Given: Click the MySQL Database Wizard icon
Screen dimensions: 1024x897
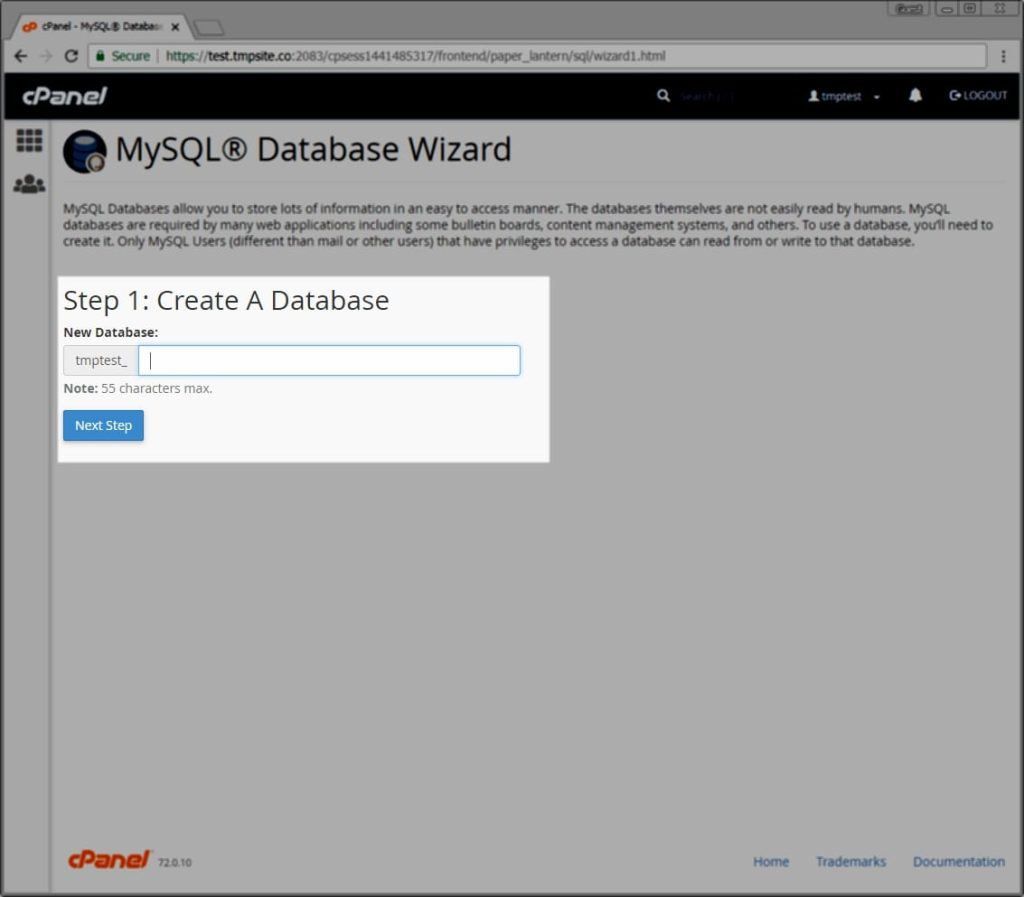Looking at the screenshot, I should (x=85, y=151).
